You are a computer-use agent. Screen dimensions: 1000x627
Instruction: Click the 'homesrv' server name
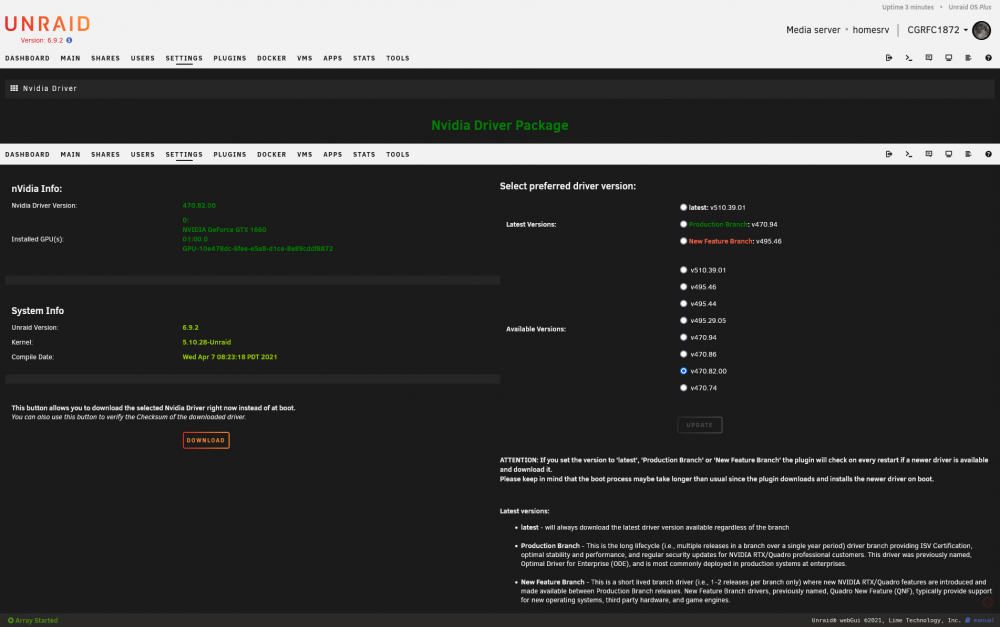[x=871, y=30]
